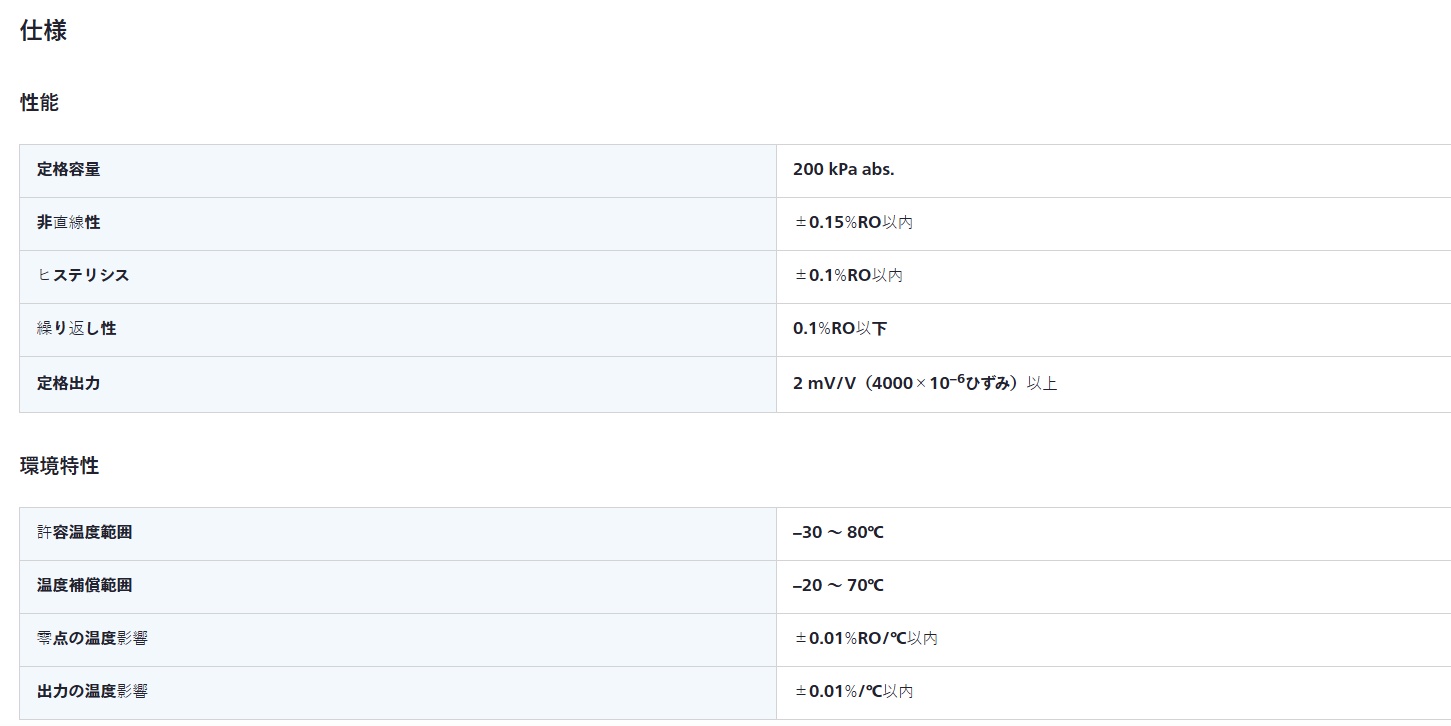Select the –20 ～ 70℃ value
Screen dimensions: 1451x726
coord(838,586)
